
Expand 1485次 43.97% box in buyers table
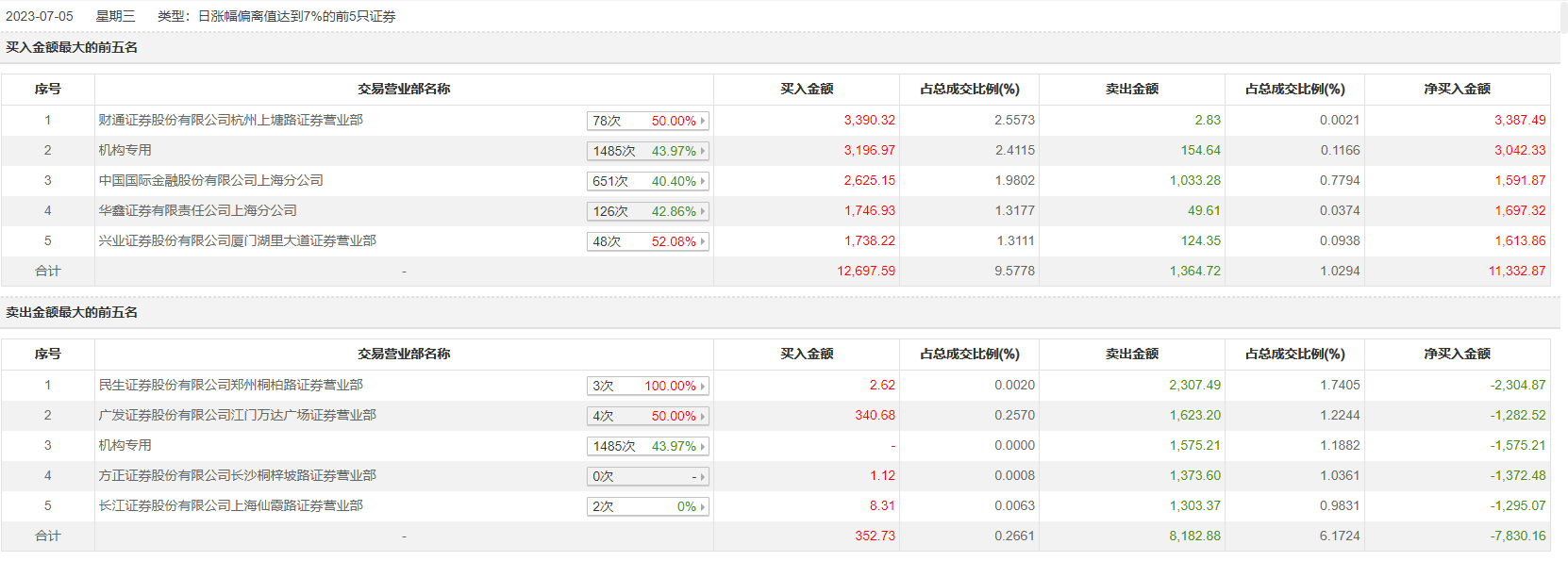pyautogui.click(x=647, y=151)
